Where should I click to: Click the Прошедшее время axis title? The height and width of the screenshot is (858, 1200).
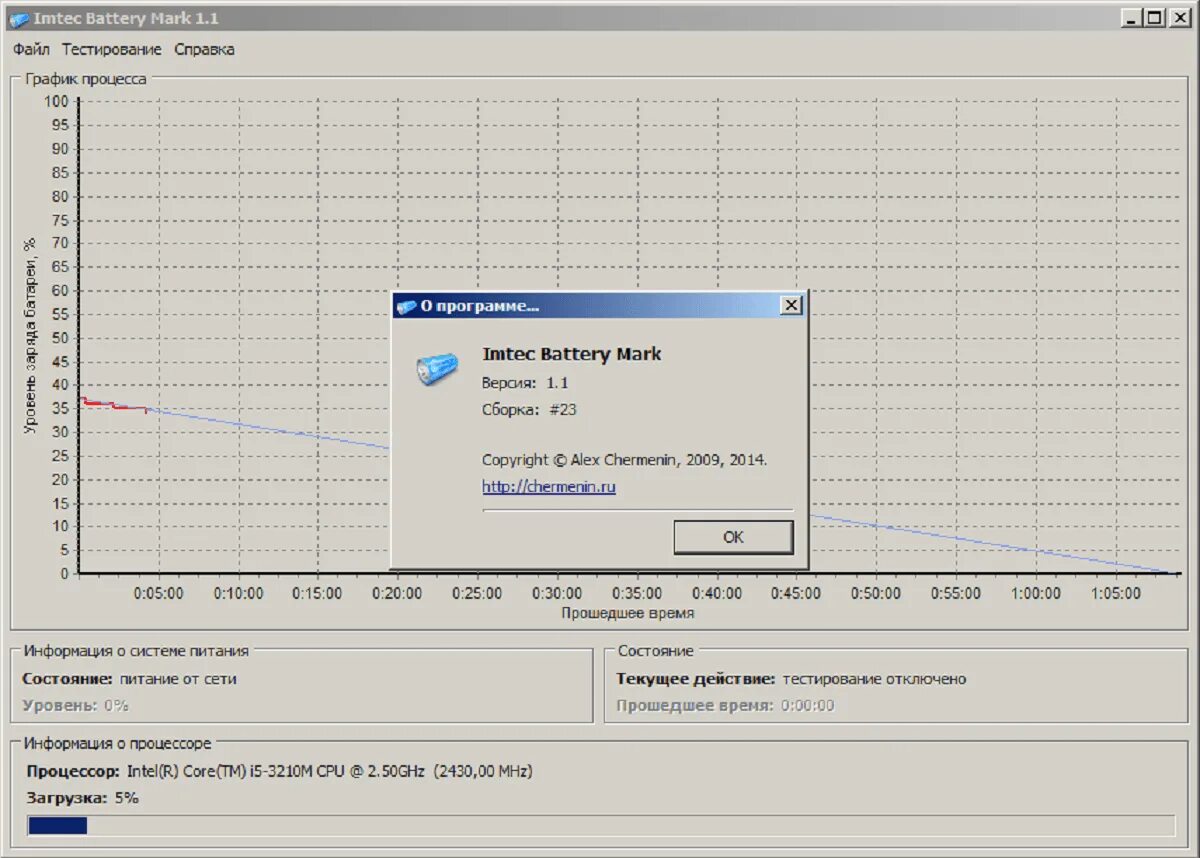point(627,612)
